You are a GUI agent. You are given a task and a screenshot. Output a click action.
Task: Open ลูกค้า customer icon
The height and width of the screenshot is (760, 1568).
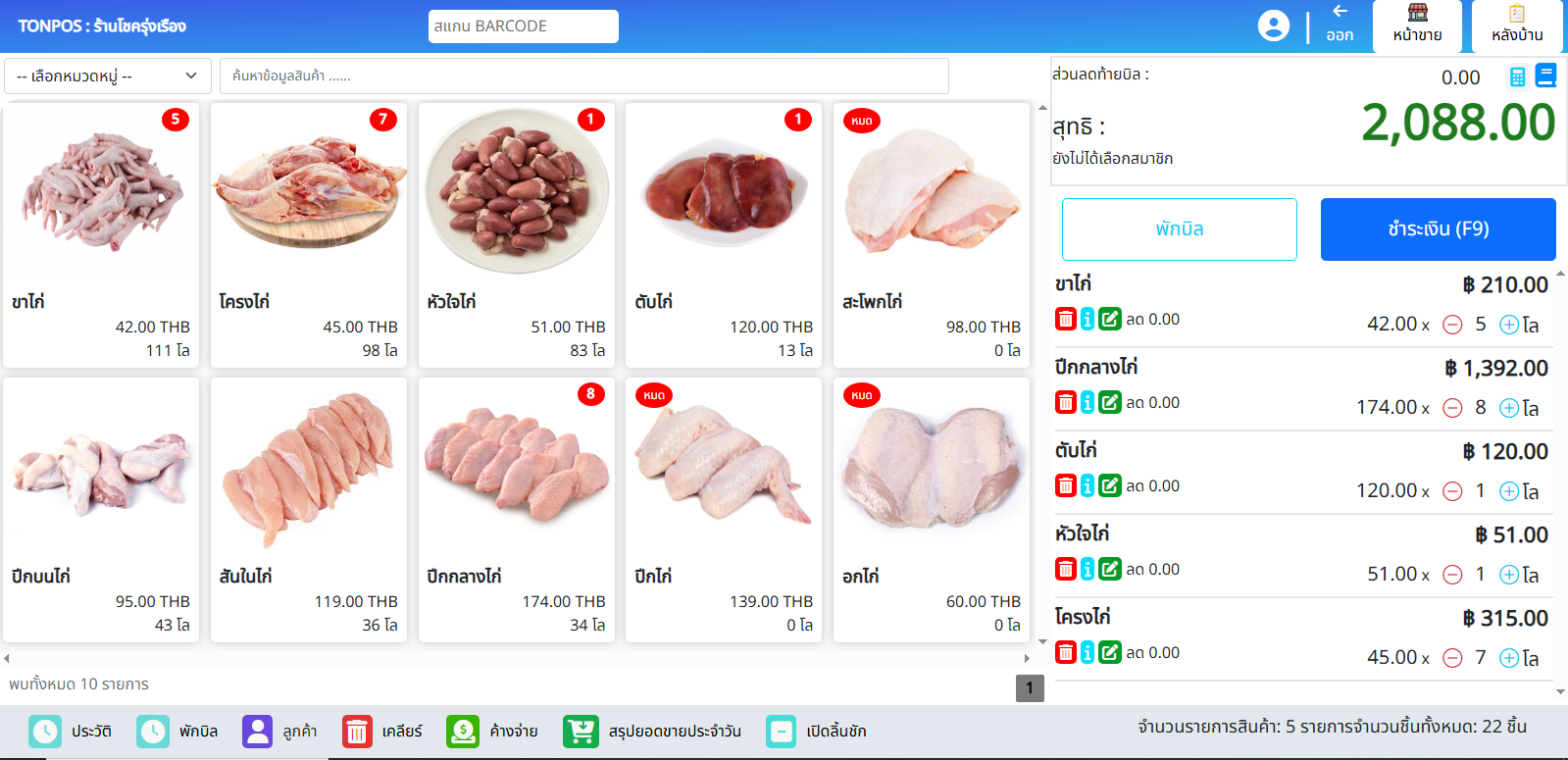(257, 732)
